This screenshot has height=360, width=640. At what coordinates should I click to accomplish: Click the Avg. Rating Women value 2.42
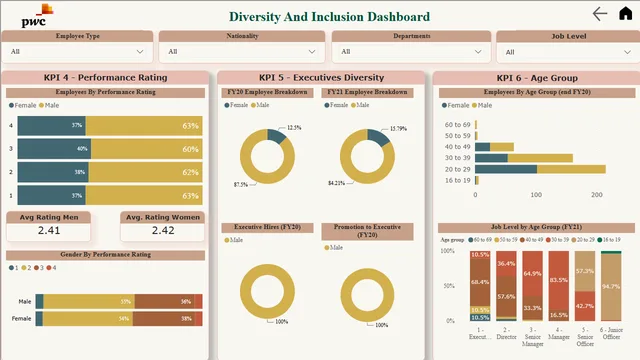[x=163, y=230]
